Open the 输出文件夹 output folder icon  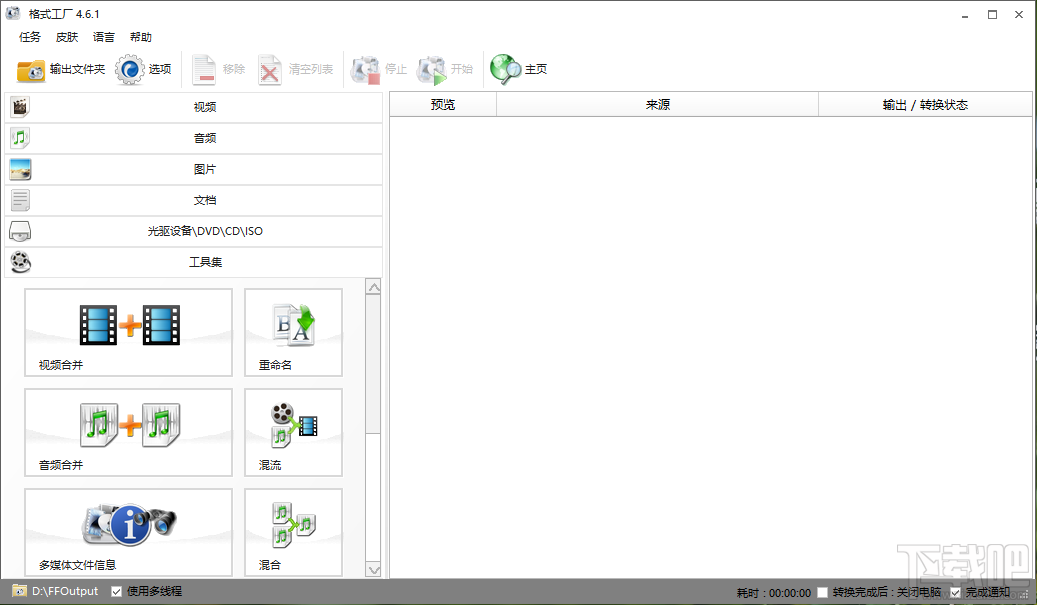(x=30, y=69)
